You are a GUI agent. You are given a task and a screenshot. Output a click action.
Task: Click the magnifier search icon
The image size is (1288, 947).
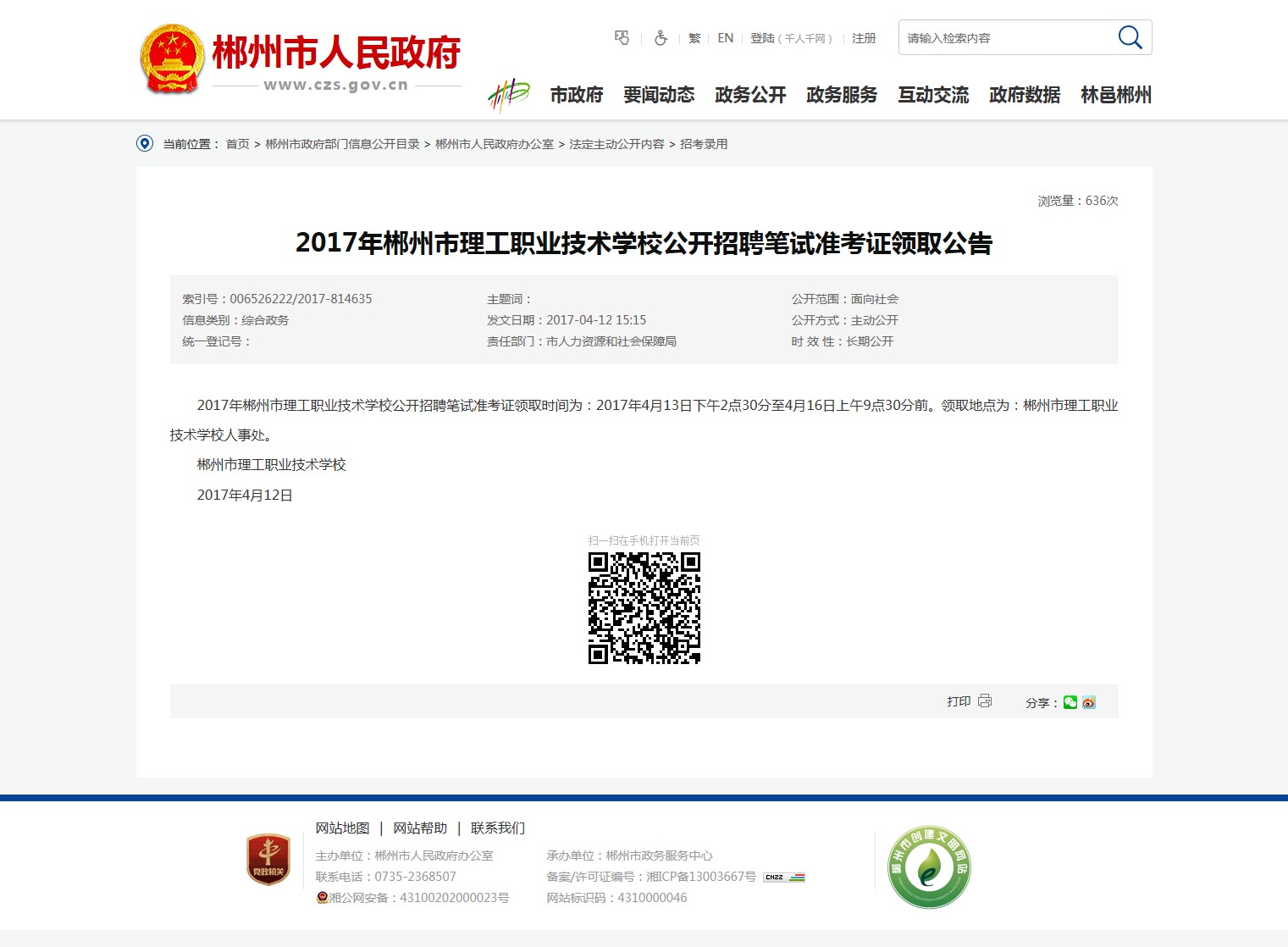click(x=1130, y=37)
